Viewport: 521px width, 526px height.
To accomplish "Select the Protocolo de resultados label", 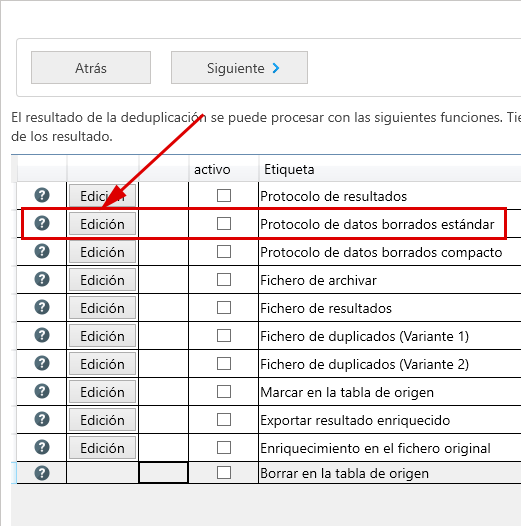I will pos(333,196).
